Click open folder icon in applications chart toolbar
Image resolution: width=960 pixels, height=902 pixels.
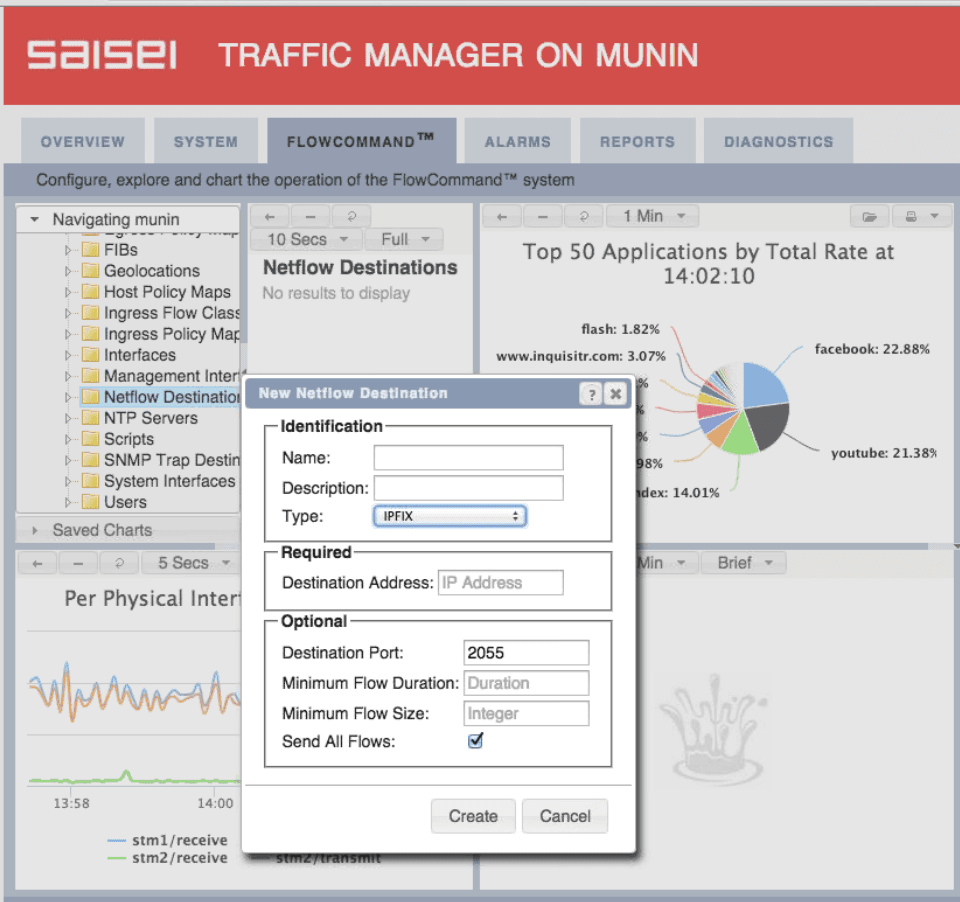coord(869,217)
